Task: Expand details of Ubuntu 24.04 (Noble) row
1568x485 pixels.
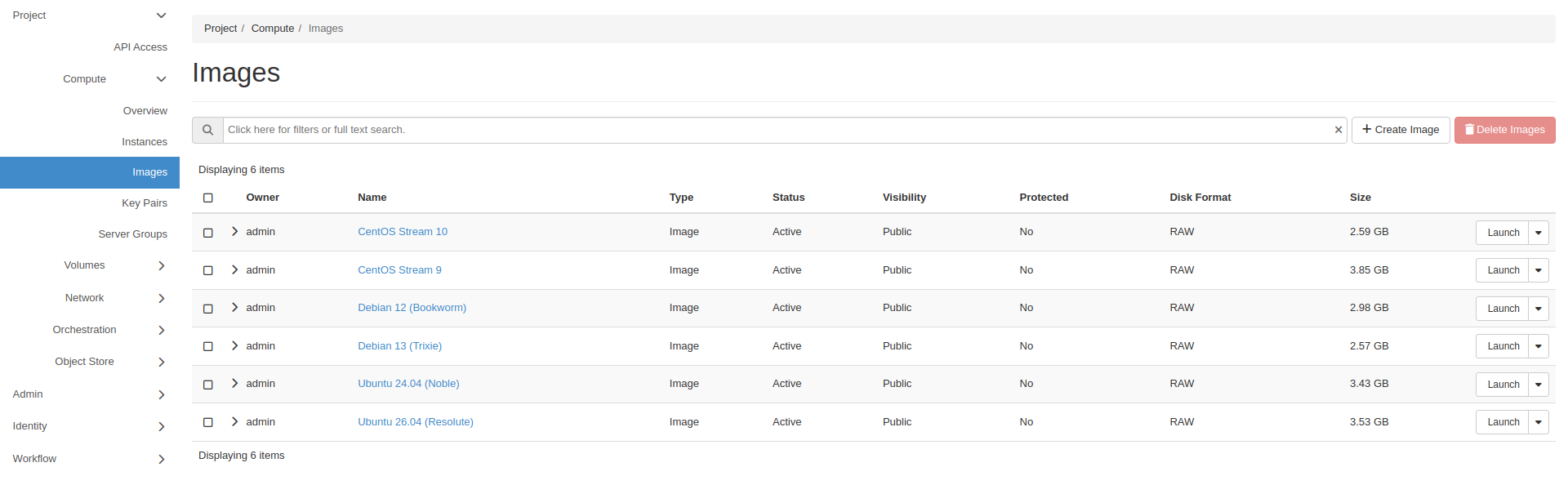Action: coord(234,384)
